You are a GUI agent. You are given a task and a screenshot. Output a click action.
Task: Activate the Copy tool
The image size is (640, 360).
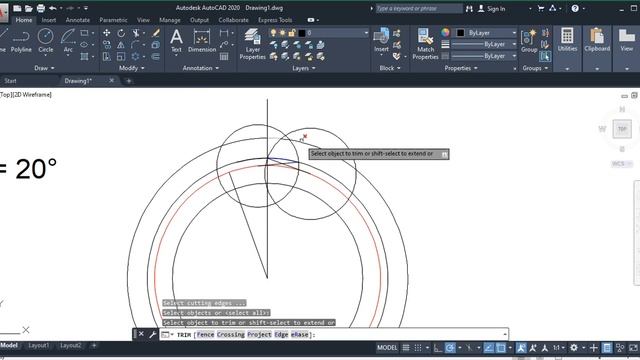point(107,44)
